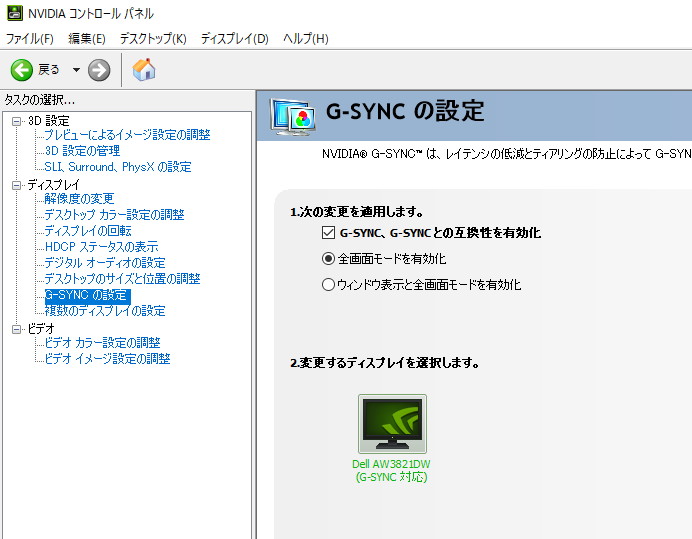Viewport: 692px width, 539px height.
Task: Click the G-SYNC header monitor icon
Action: coord(294,116)
